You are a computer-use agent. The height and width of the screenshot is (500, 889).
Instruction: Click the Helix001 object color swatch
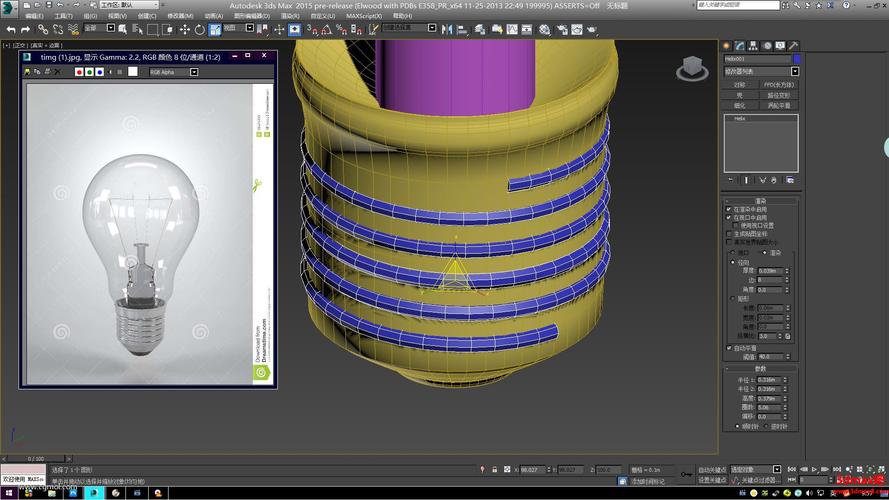[796, 59]
